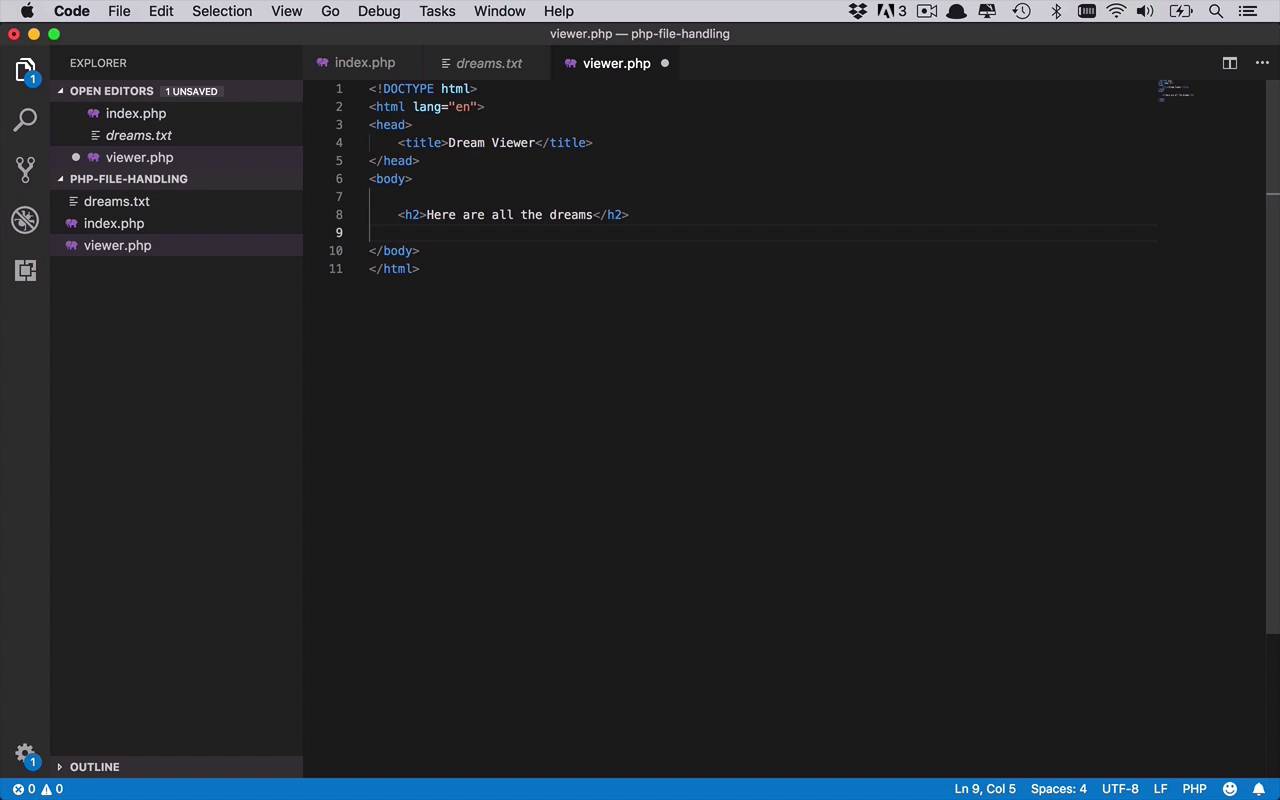Click the errors and warnings status indicator
Screen dimensions: 1280x800
click(x=37, y=789)
